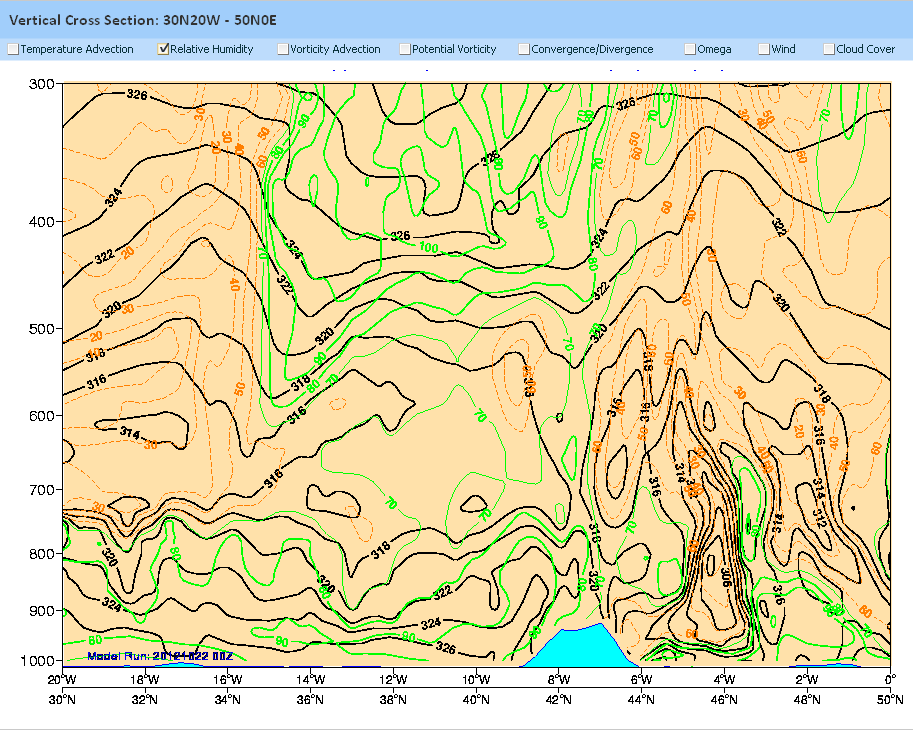This screenshot has height=730, width=913.
Task: Enable the Temperature Advection checkbox
Action: (13, 49)
